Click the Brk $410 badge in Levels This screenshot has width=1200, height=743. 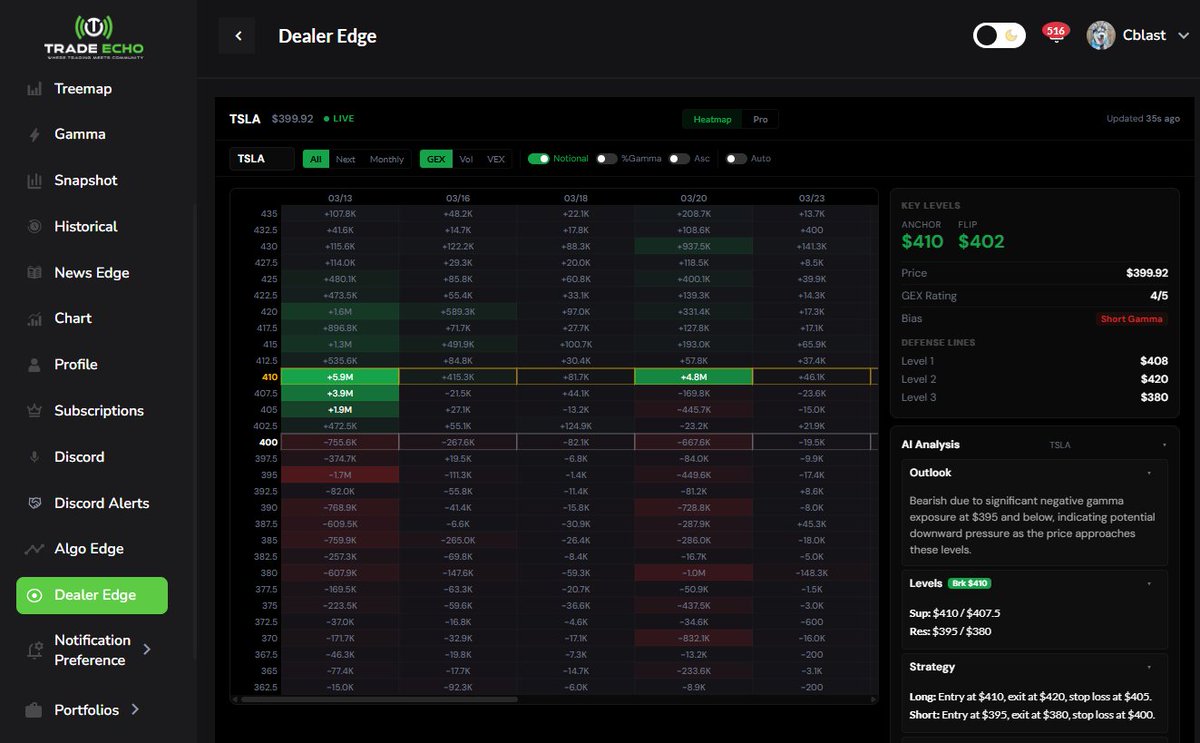pyautogui.click(x=969, y=583)
